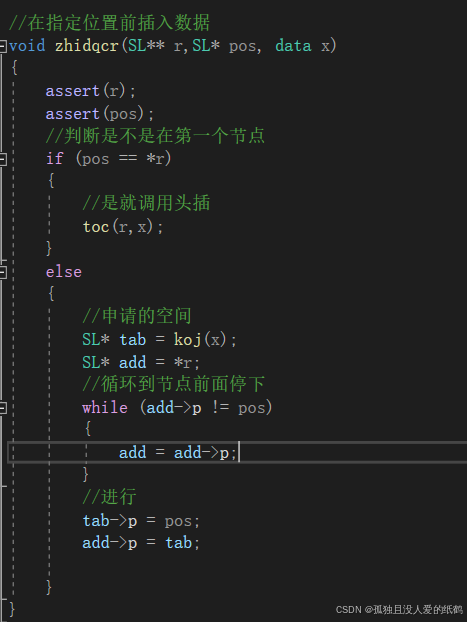Screen dimensions: 467x622
Task: Click the comment 申请的空间
Action: (137, 316)
